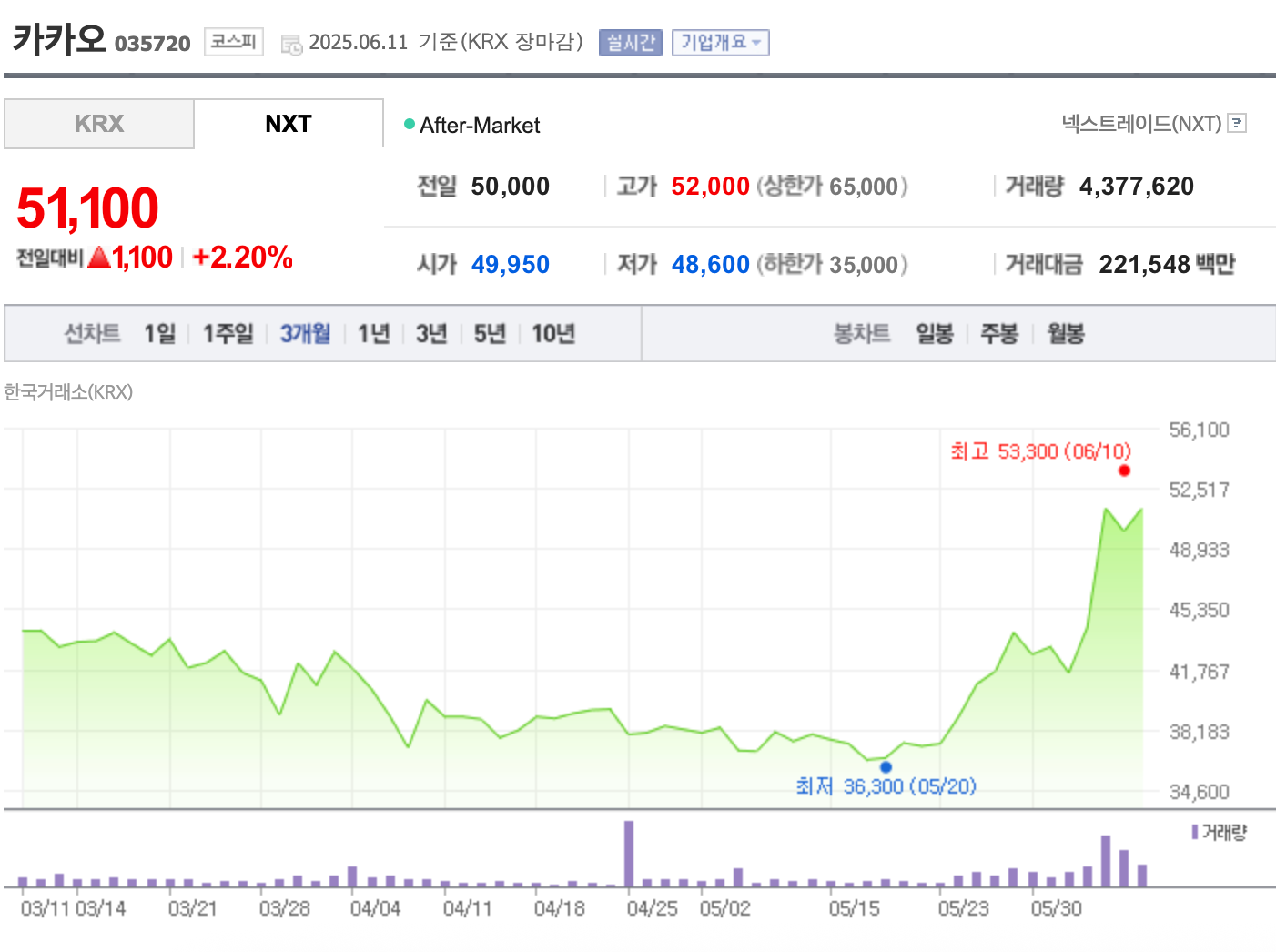
Task: Show the 10년 line chart
Action: pyautogui.click(x=552, y=334)
